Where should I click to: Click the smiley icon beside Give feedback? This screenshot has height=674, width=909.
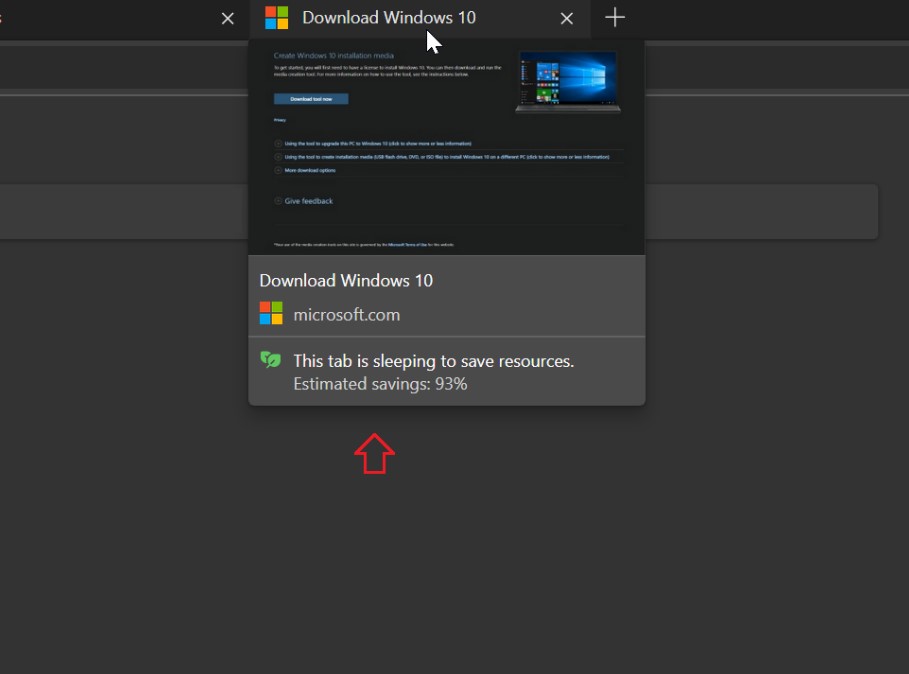click(x=278, y=200)
